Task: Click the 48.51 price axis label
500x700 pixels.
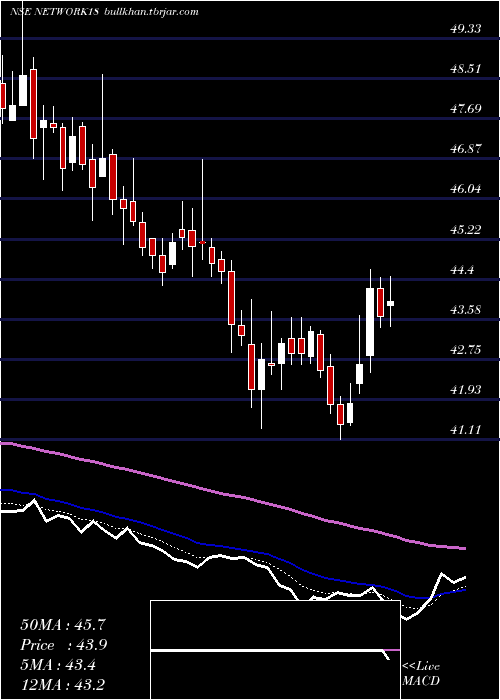Action: [466, 69]
